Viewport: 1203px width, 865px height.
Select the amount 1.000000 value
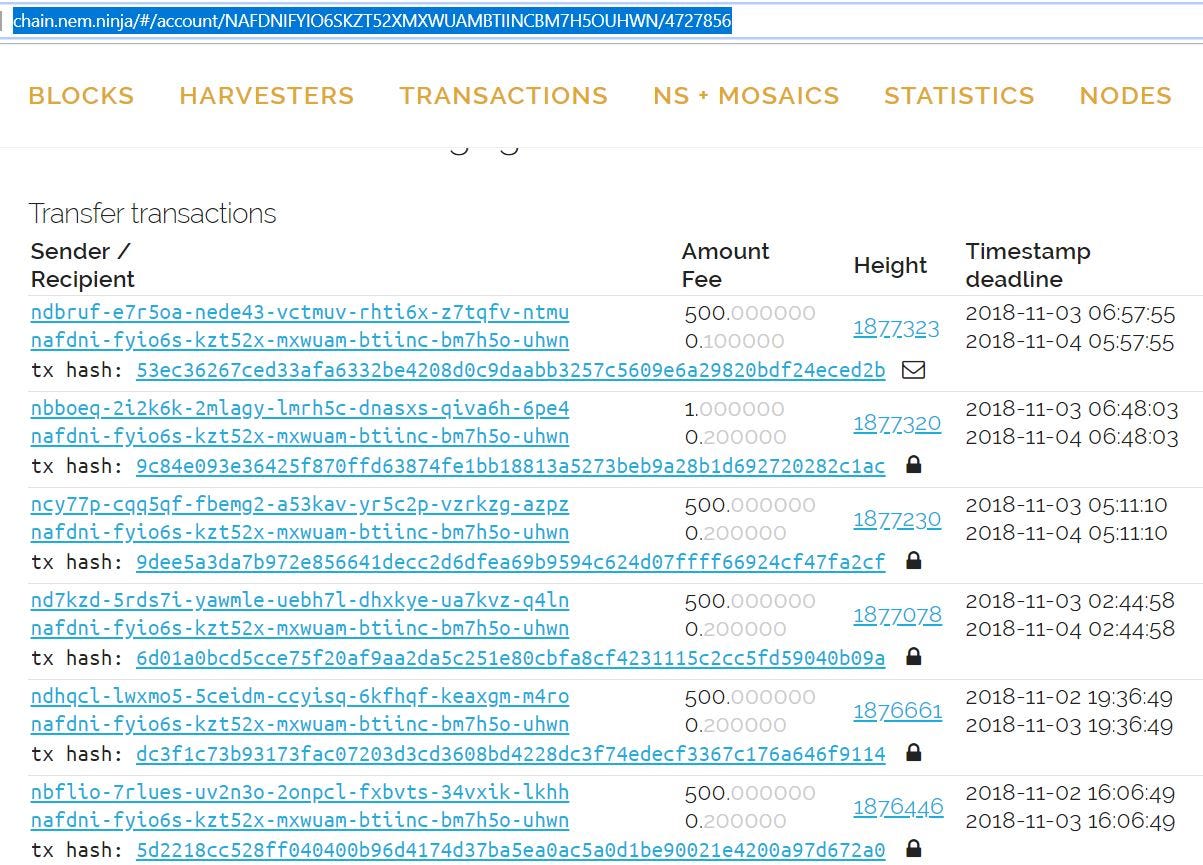pos(735,409)
